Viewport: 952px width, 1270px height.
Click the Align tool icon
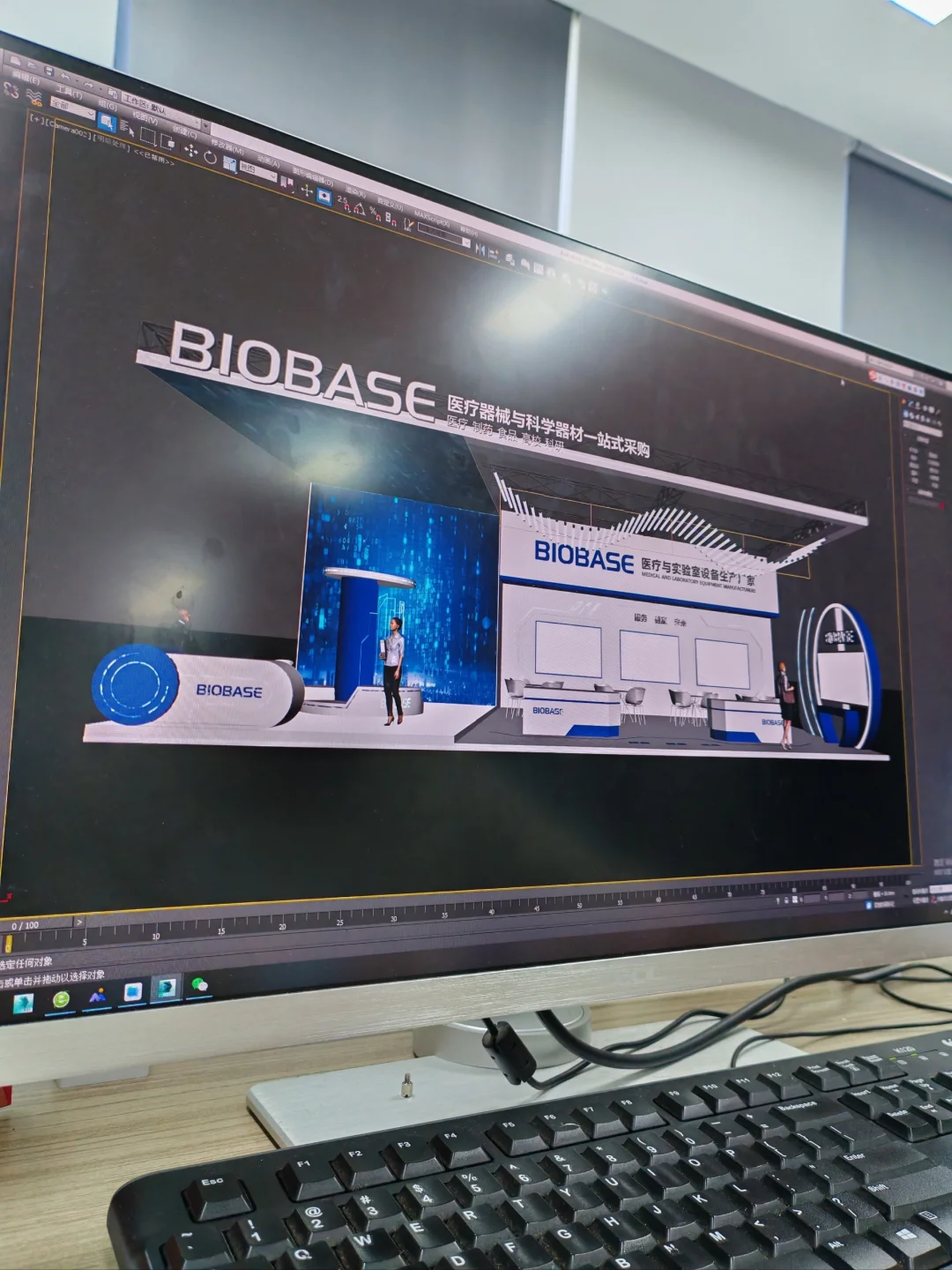494,254
